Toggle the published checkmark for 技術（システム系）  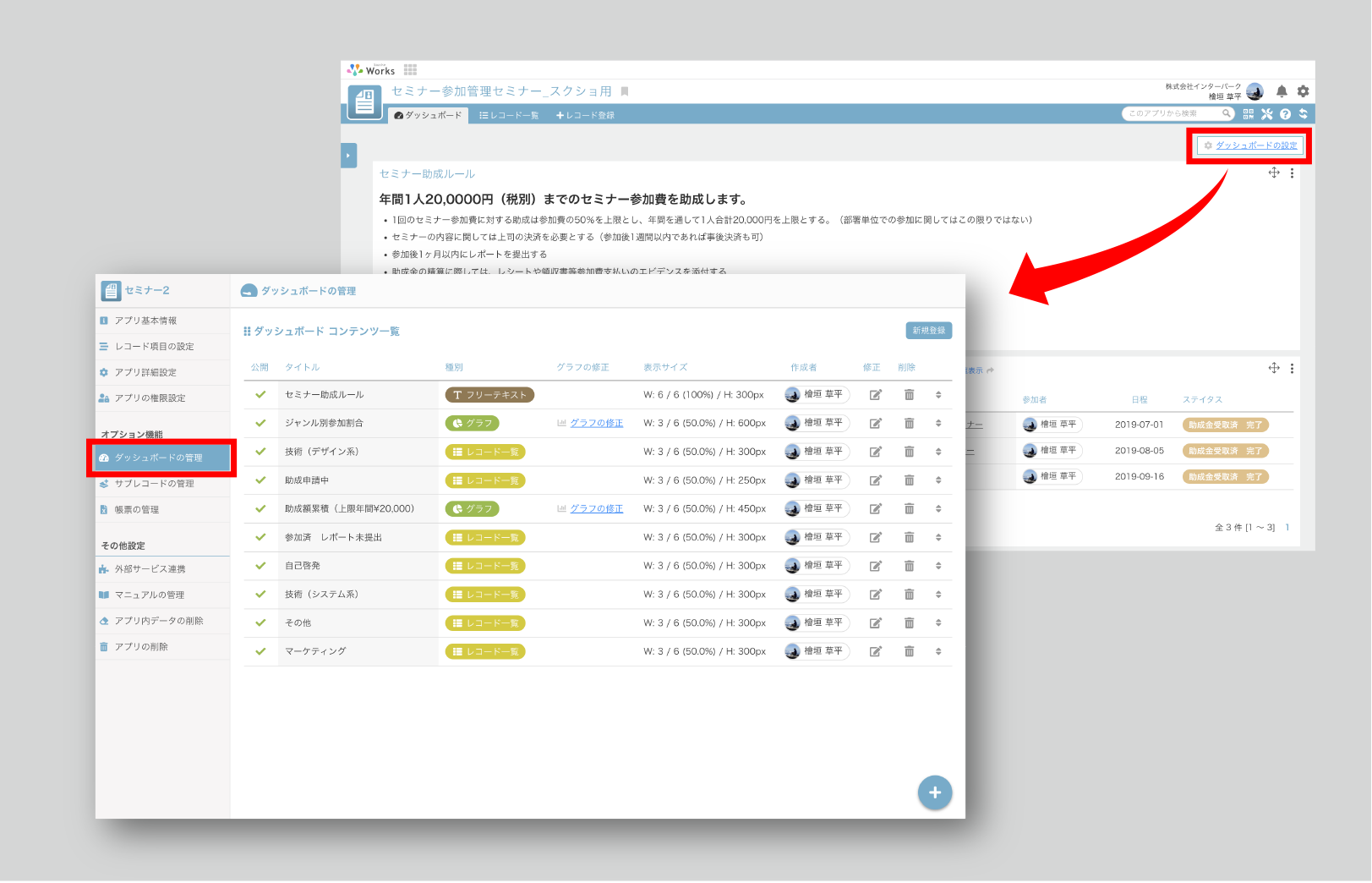[x=260, y=594]
